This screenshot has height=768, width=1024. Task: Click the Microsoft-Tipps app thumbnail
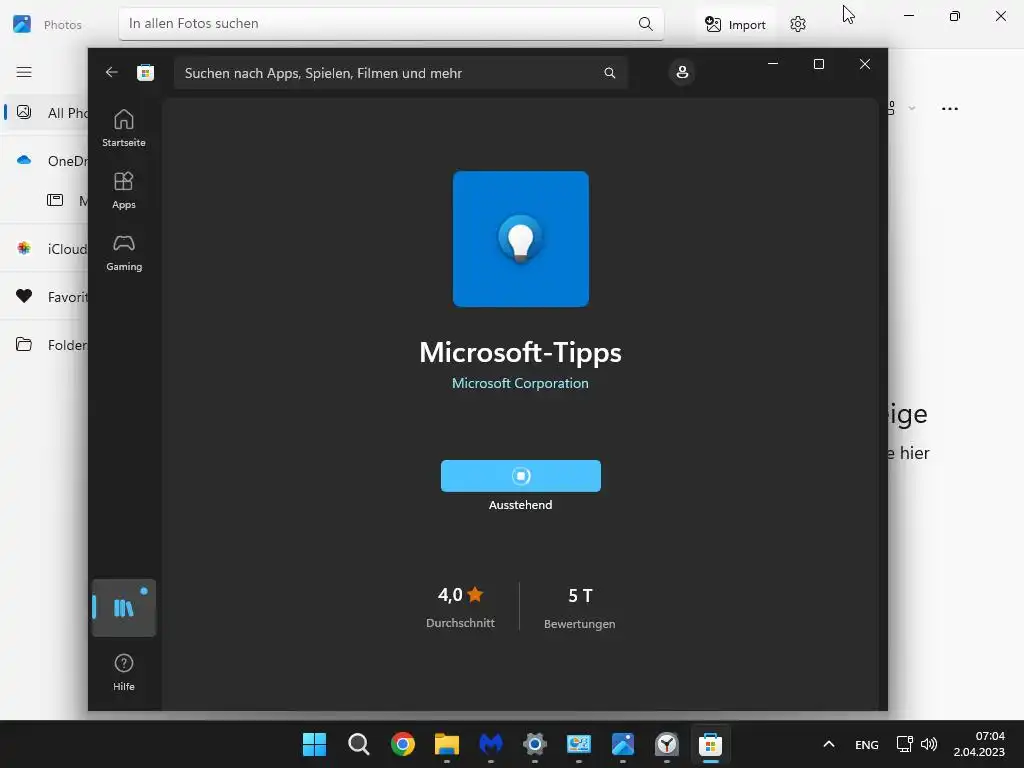click(x=520, y=239)
